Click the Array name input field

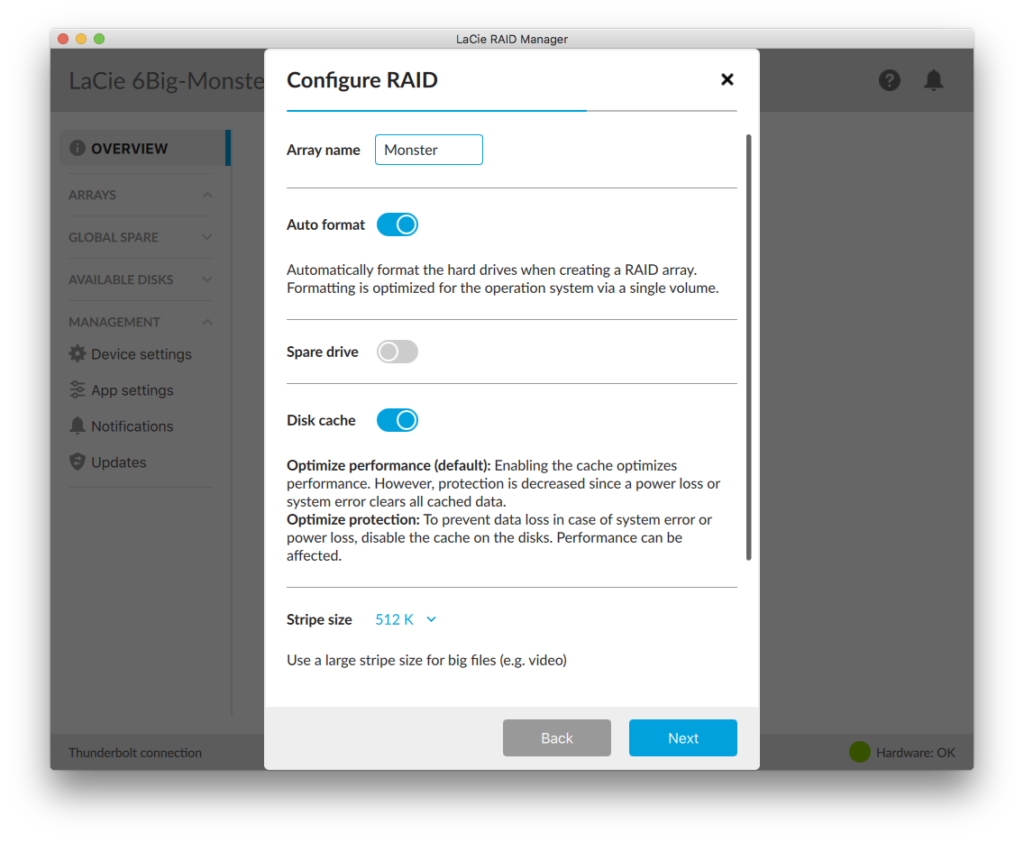coord(428,150)
